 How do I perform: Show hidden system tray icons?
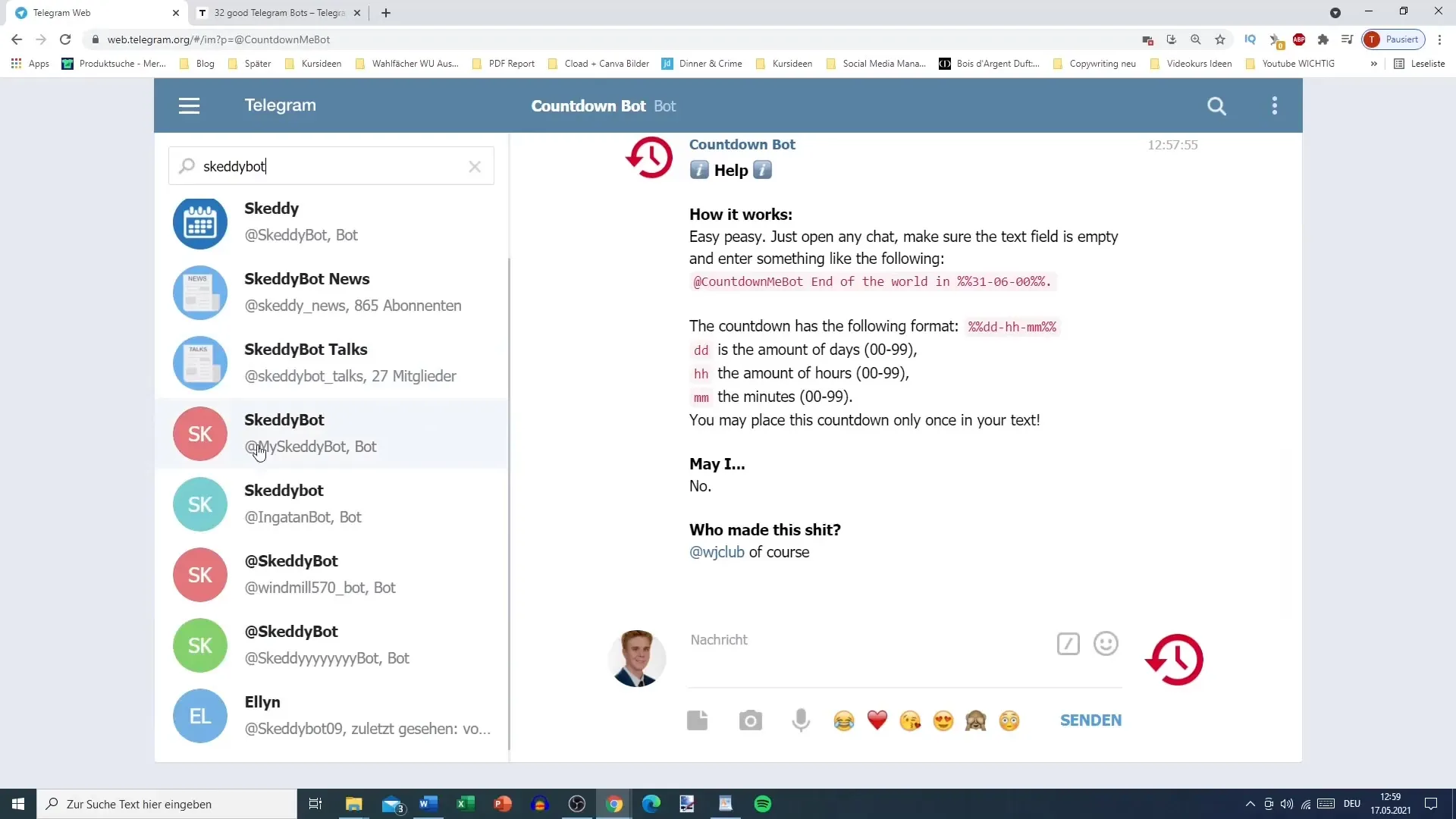click(x=1250, y=804)
